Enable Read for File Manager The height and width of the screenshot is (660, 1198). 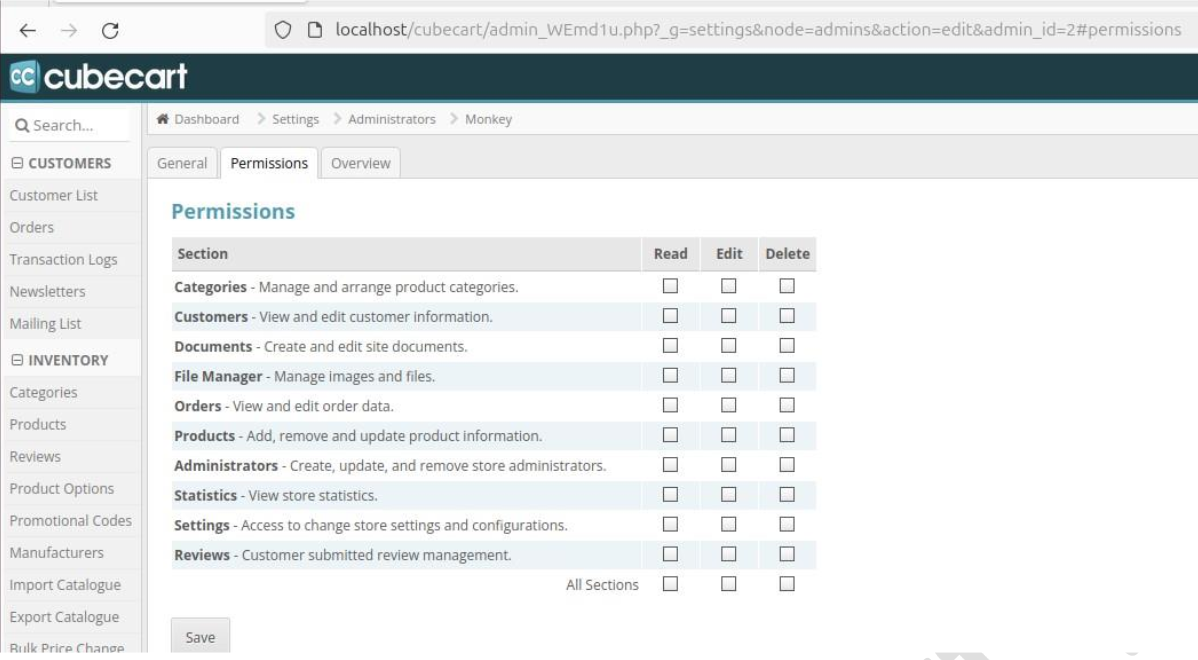point(670,375)
